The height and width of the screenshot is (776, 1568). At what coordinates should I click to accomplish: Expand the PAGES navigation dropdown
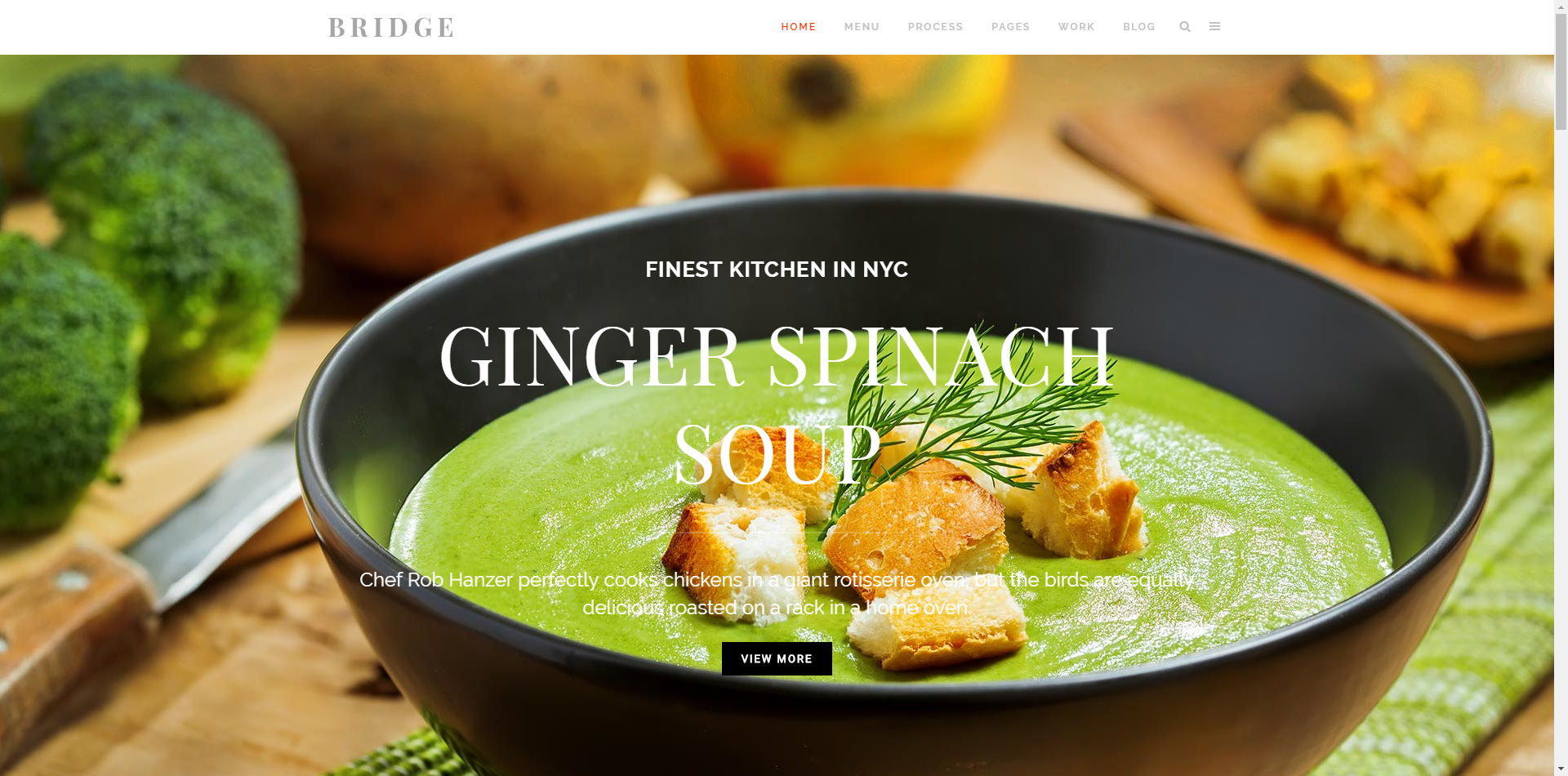coord(1010,27)
